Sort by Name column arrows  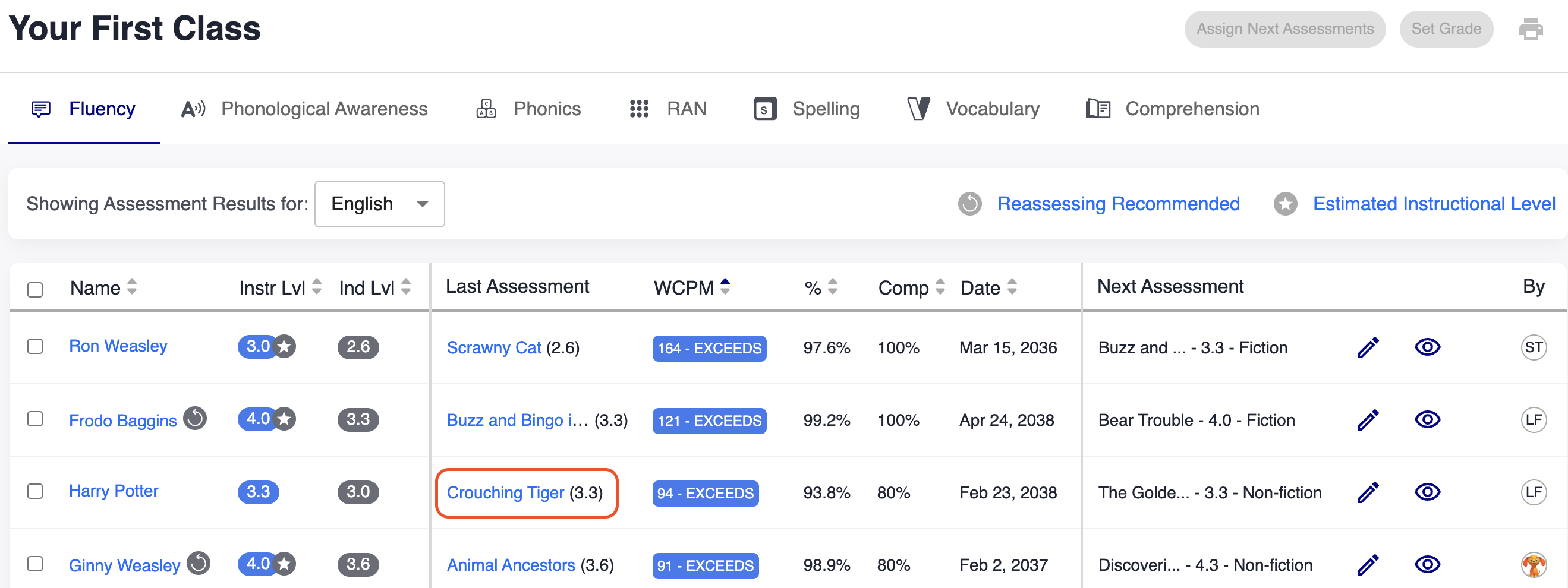coord(132,287)
